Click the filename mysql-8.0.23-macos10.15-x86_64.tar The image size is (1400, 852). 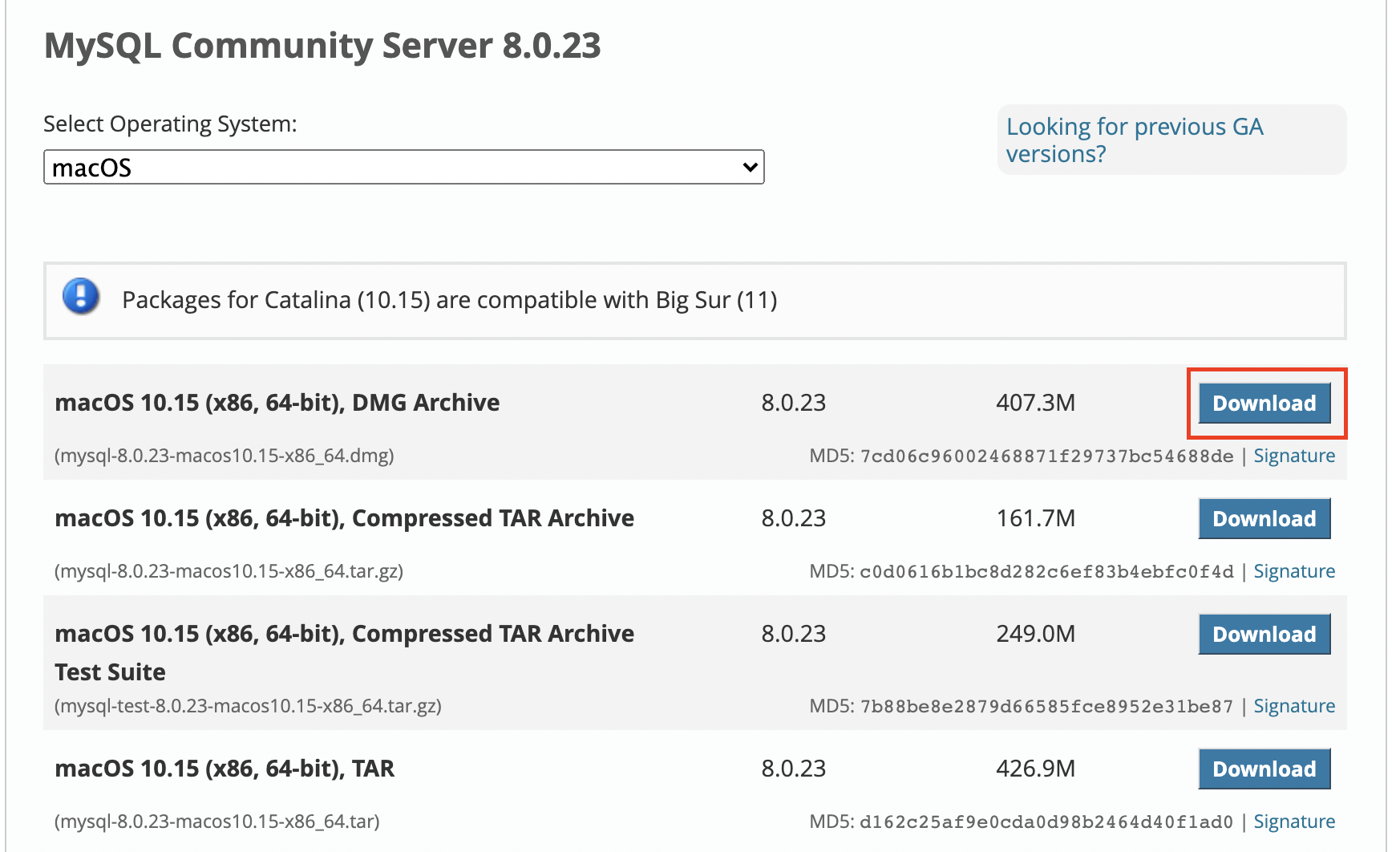(x=216, y=822)
